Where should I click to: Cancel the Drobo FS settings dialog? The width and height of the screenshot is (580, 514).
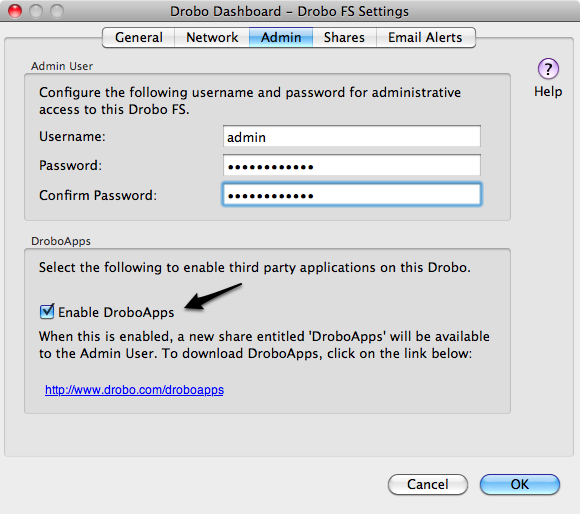pos(428,484)
